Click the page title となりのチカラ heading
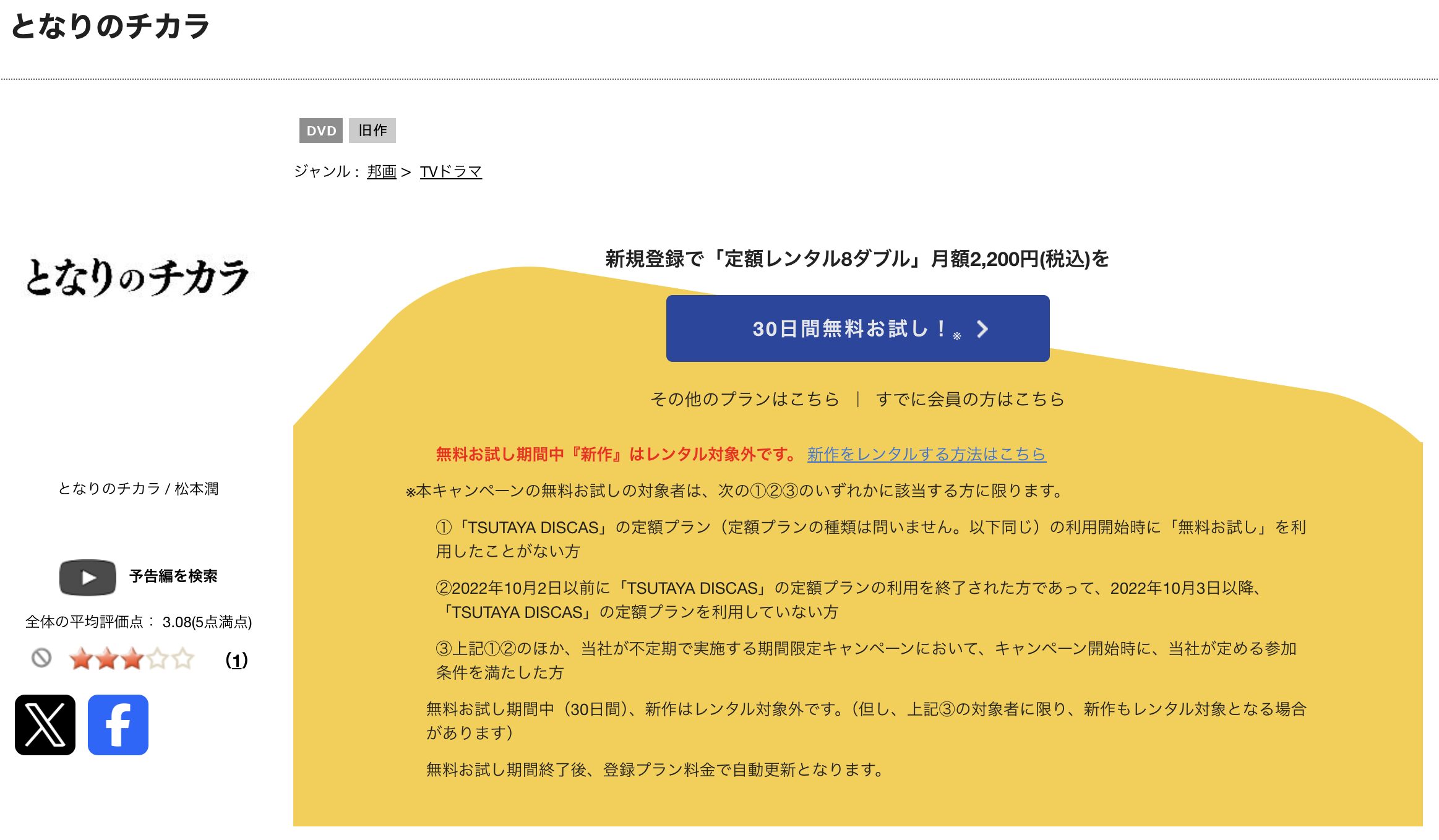Image resolution: width=1439 pixels, height=840 pixels. coord(111,27)
